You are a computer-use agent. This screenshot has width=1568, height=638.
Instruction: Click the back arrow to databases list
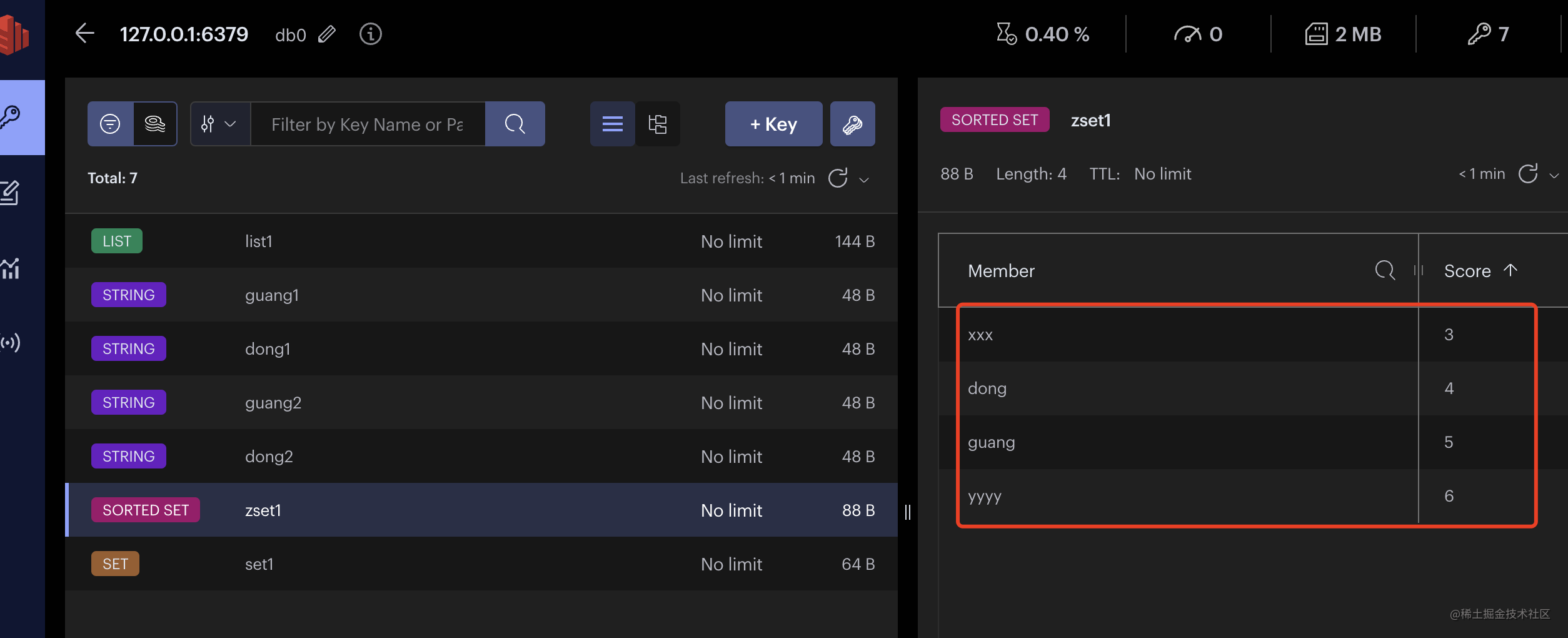click(84, 34)
